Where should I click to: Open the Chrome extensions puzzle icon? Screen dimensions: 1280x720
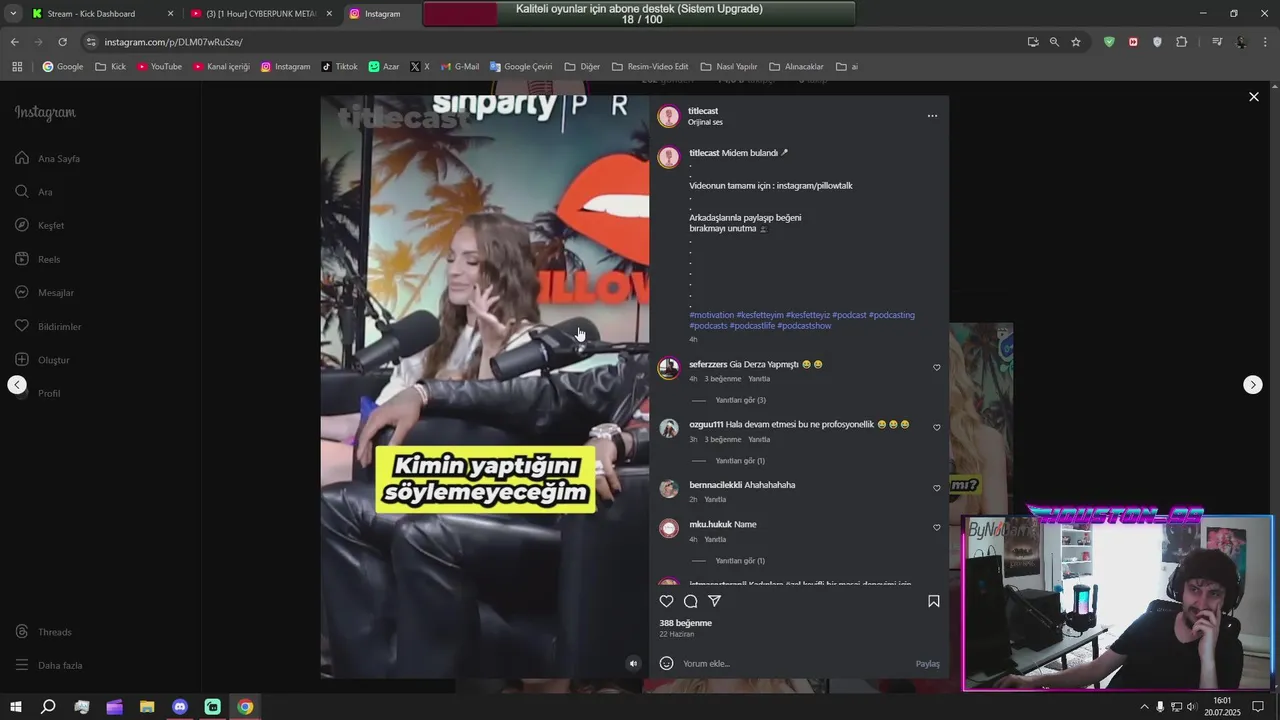(x=1182, y=42)
